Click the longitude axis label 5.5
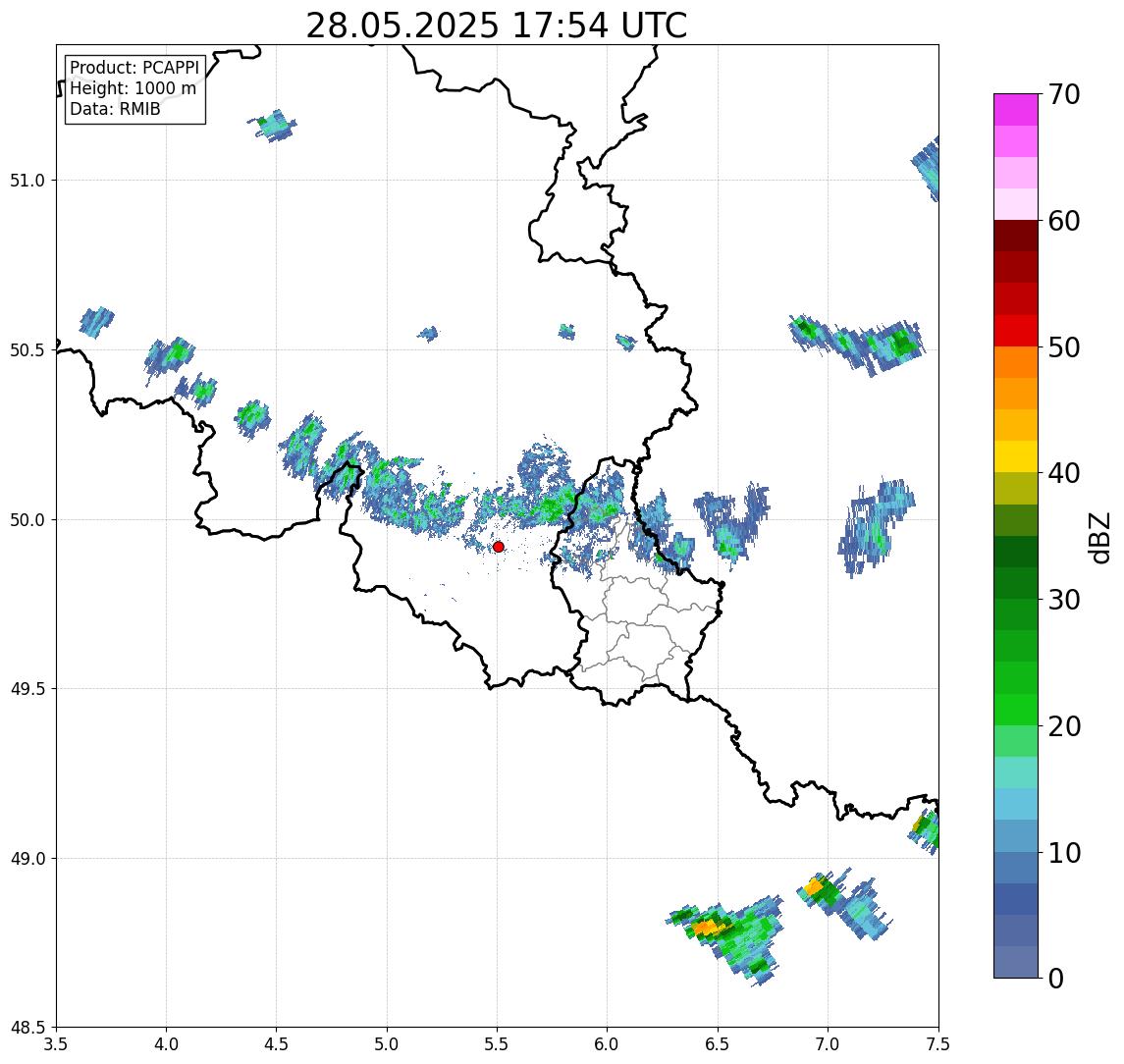This screenshot has height=1064, width=1124. (498, 1043)
